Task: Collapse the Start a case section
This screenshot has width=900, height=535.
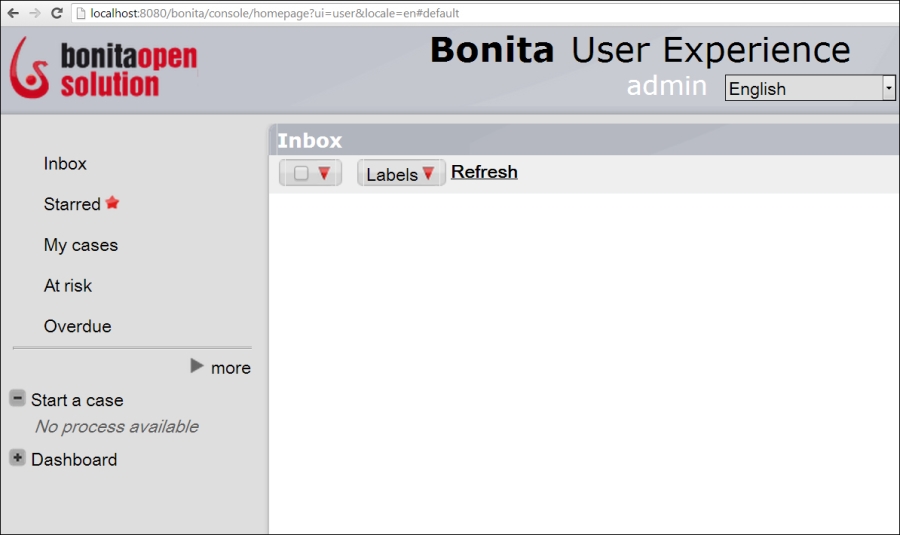Action: pyautogui.click(x=17, y=398)
